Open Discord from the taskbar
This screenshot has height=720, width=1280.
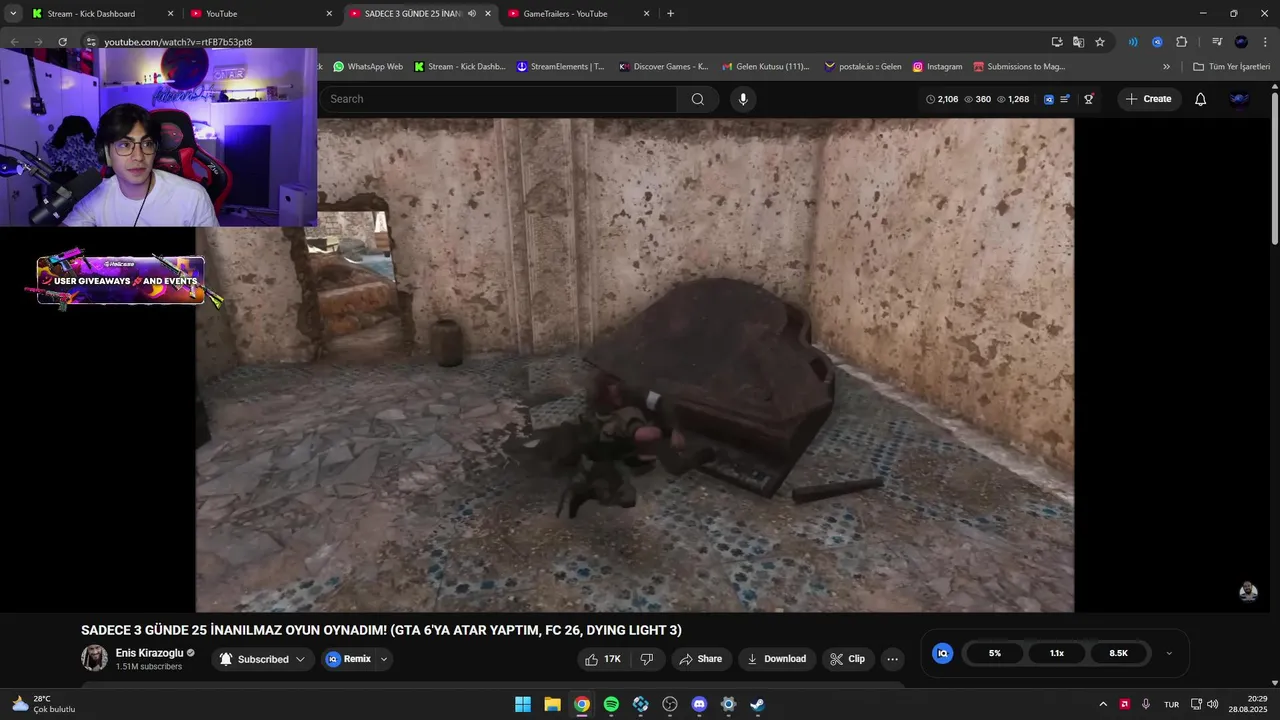tap(699, 704)
